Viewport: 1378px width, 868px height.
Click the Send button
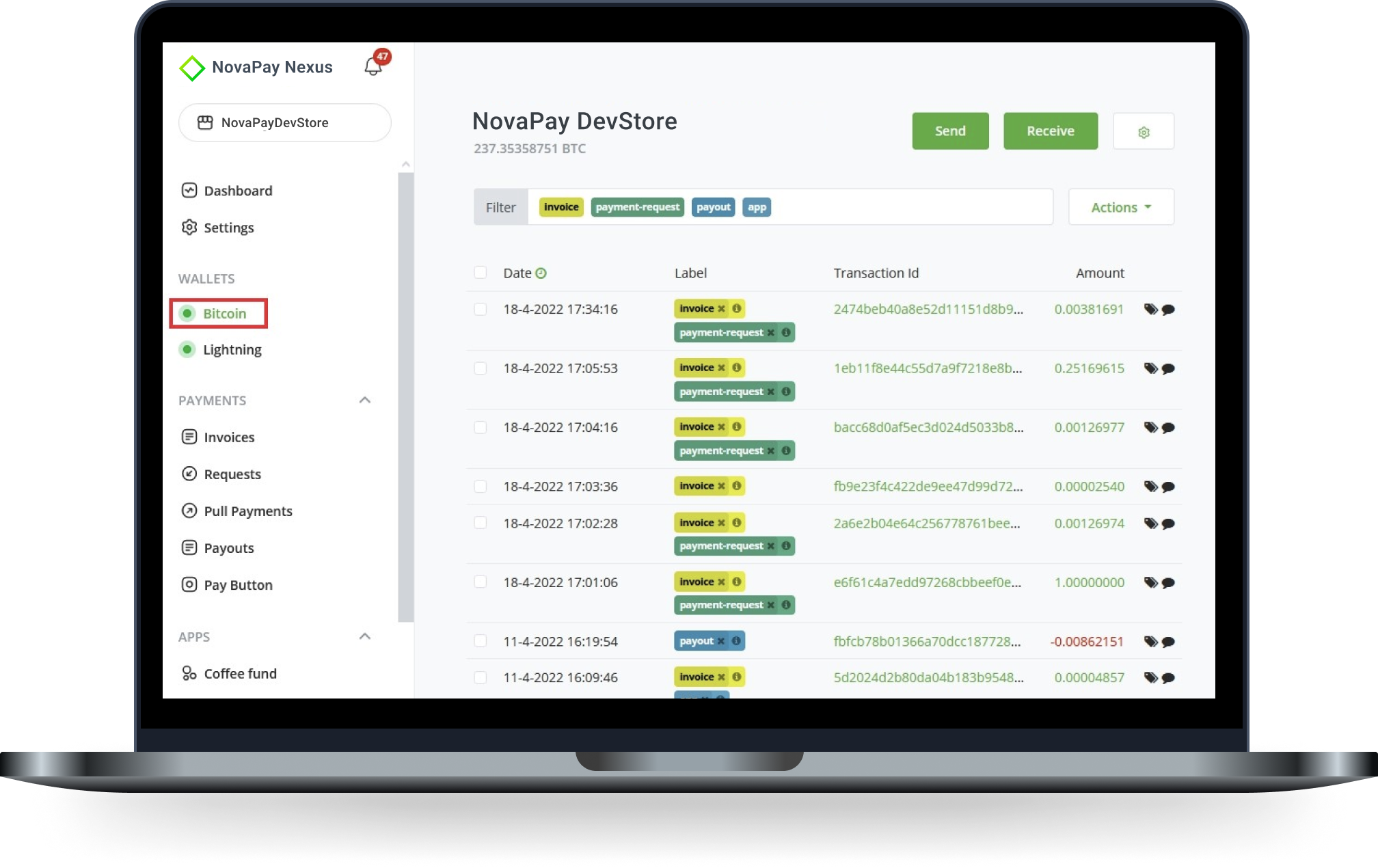point(950,131)
